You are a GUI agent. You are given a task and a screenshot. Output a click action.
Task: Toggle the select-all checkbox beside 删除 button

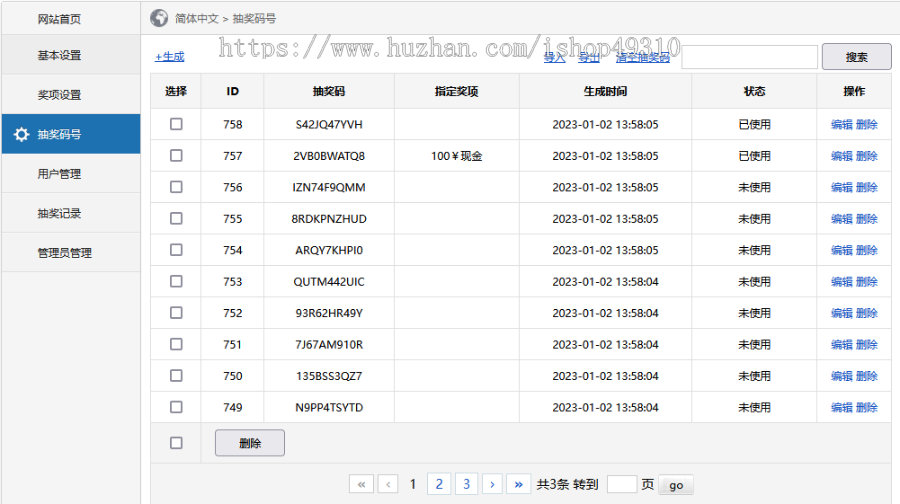click(176, 443)
